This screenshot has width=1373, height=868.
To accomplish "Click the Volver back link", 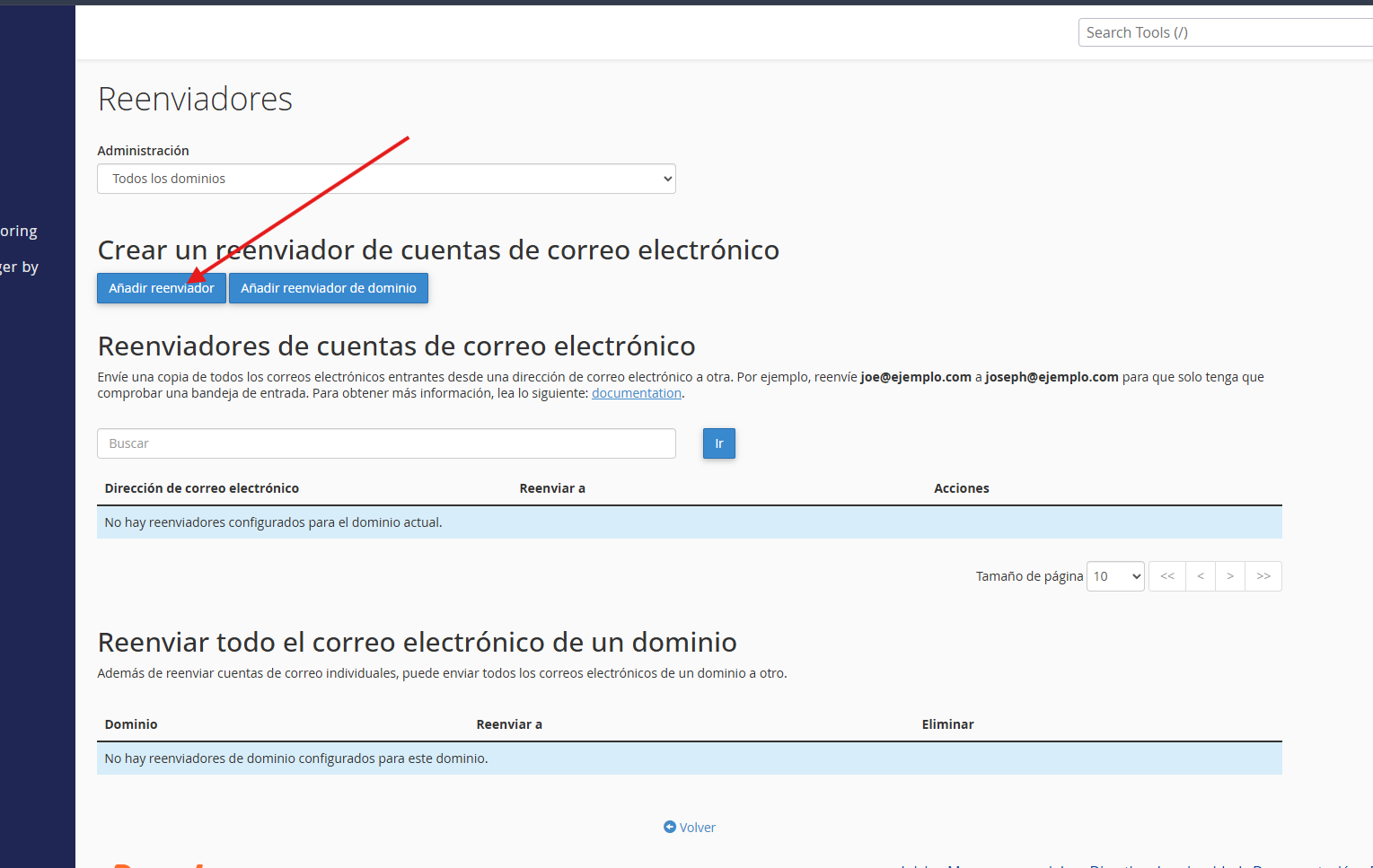I will pos(690,828).
